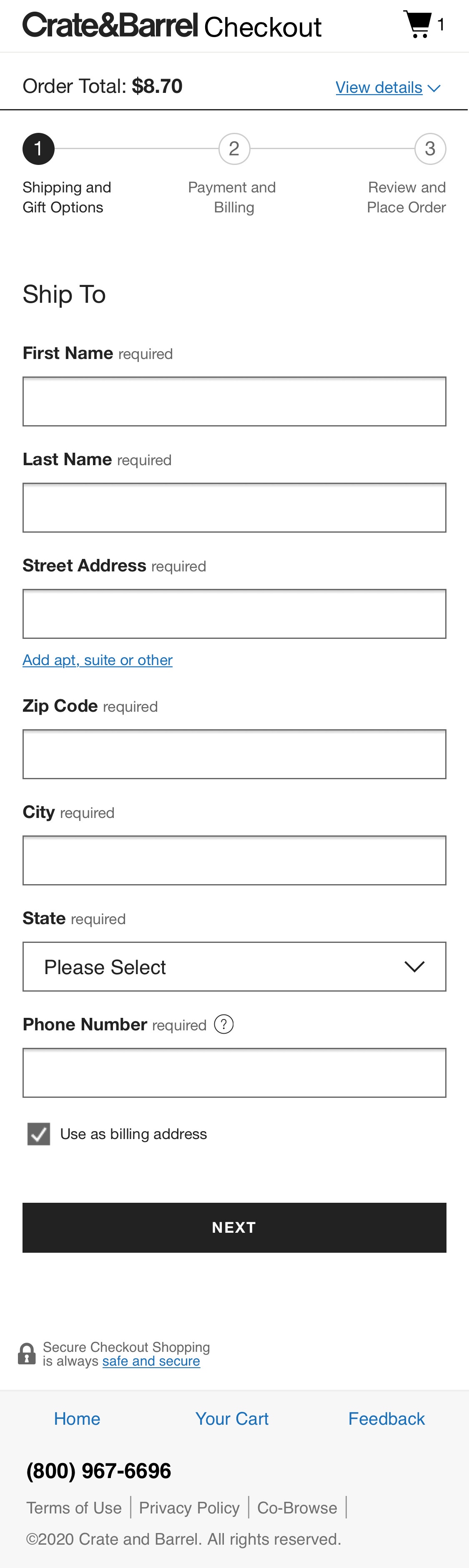
Task: Click the padlock Secure Checkout icon
Action: point(26,1354)
